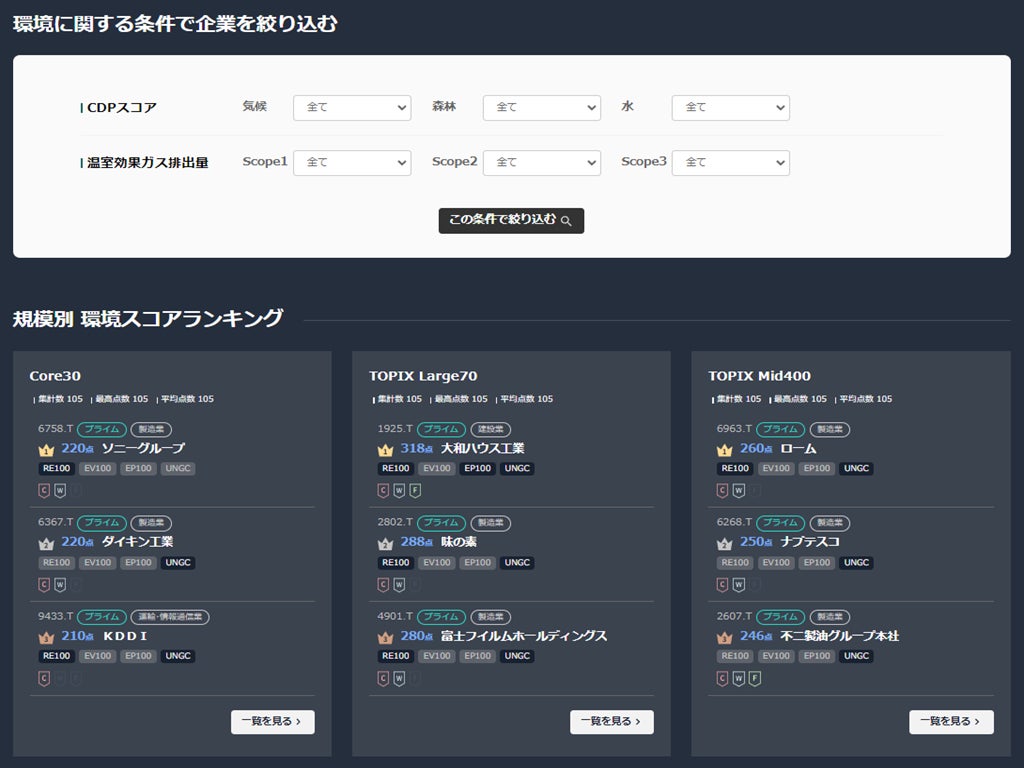Viewport: 1024px width, 768px height.
Task: Click the magnifier icon in the filter button
Action: [x=566, y=221]
